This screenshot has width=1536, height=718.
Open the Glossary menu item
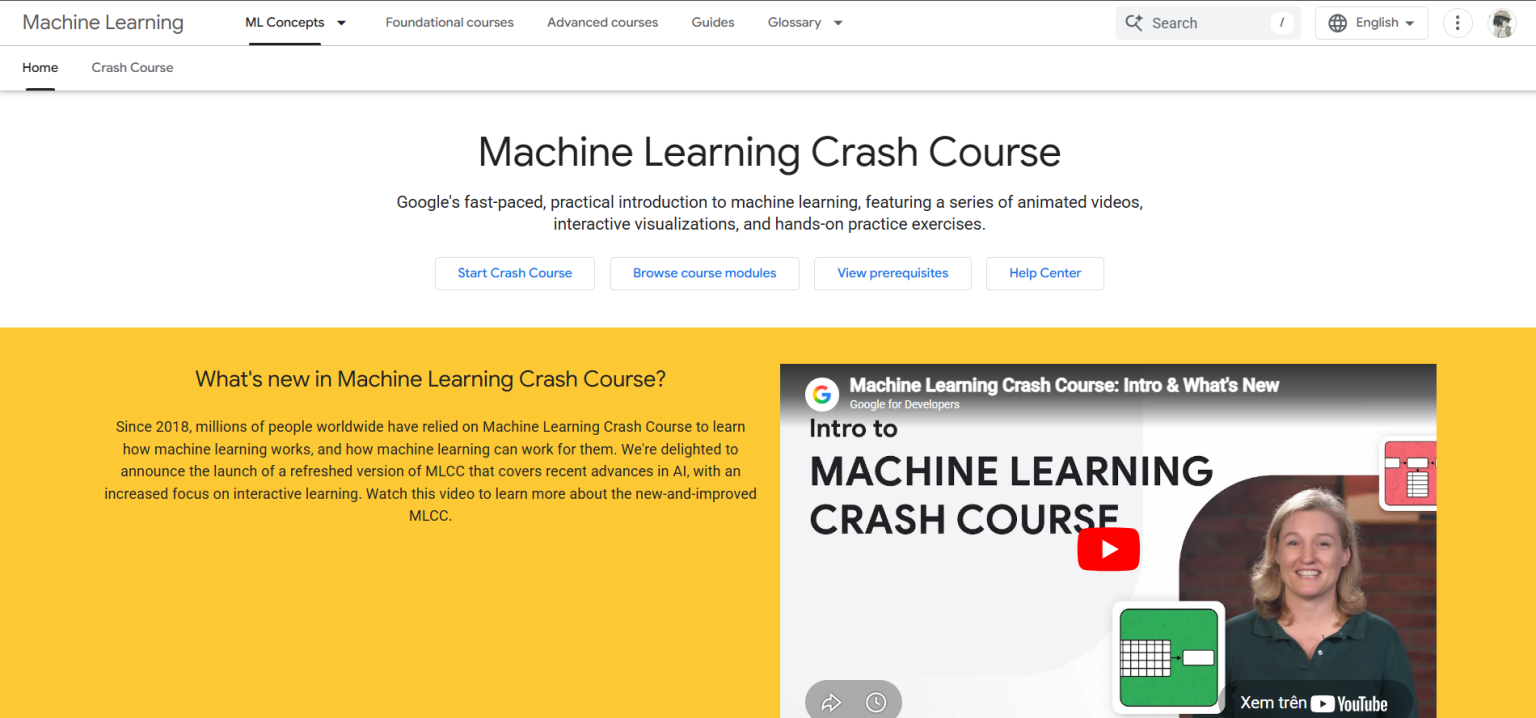tap(794, 22)
